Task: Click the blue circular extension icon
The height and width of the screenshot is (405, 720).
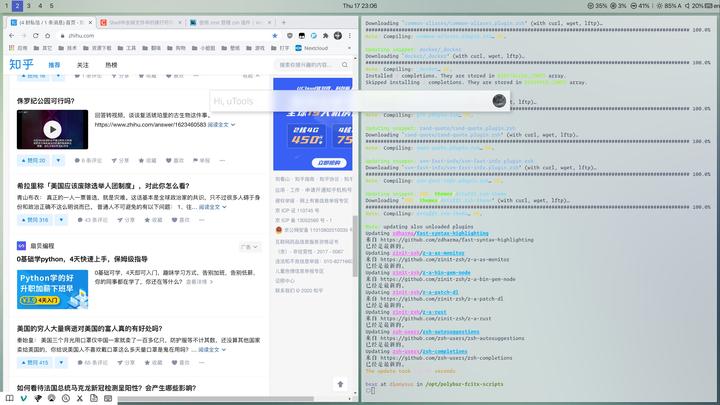Action: [314, 36]
